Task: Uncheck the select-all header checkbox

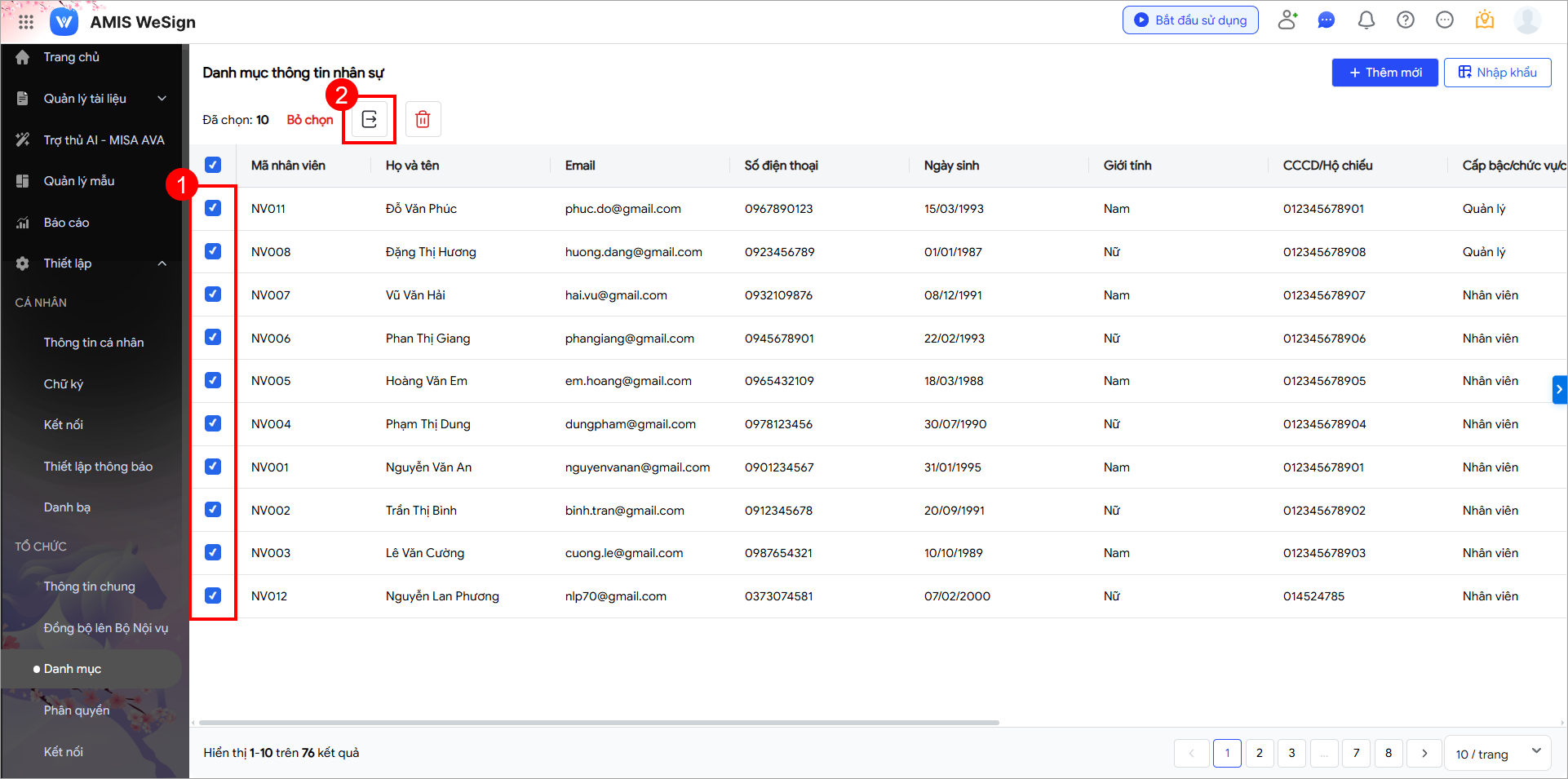Action: (x=213, y=166)
